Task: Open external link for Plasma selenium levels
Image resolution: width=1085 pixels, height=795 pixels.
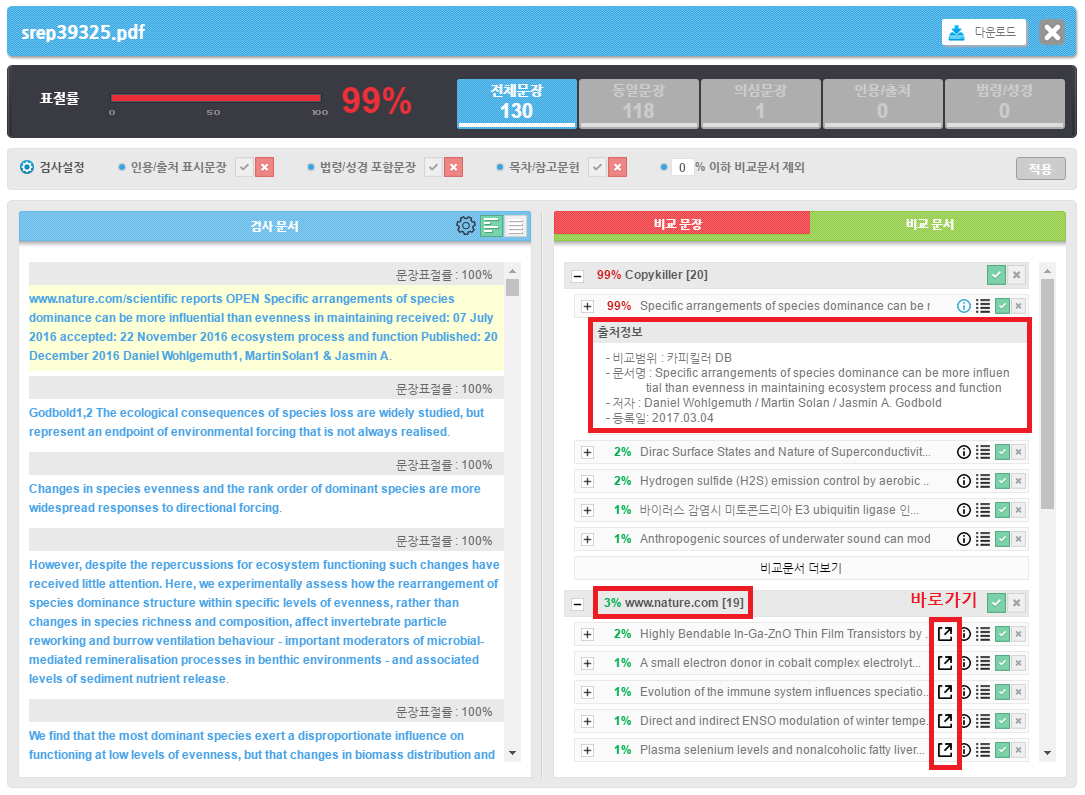Action: click(944, 750)
